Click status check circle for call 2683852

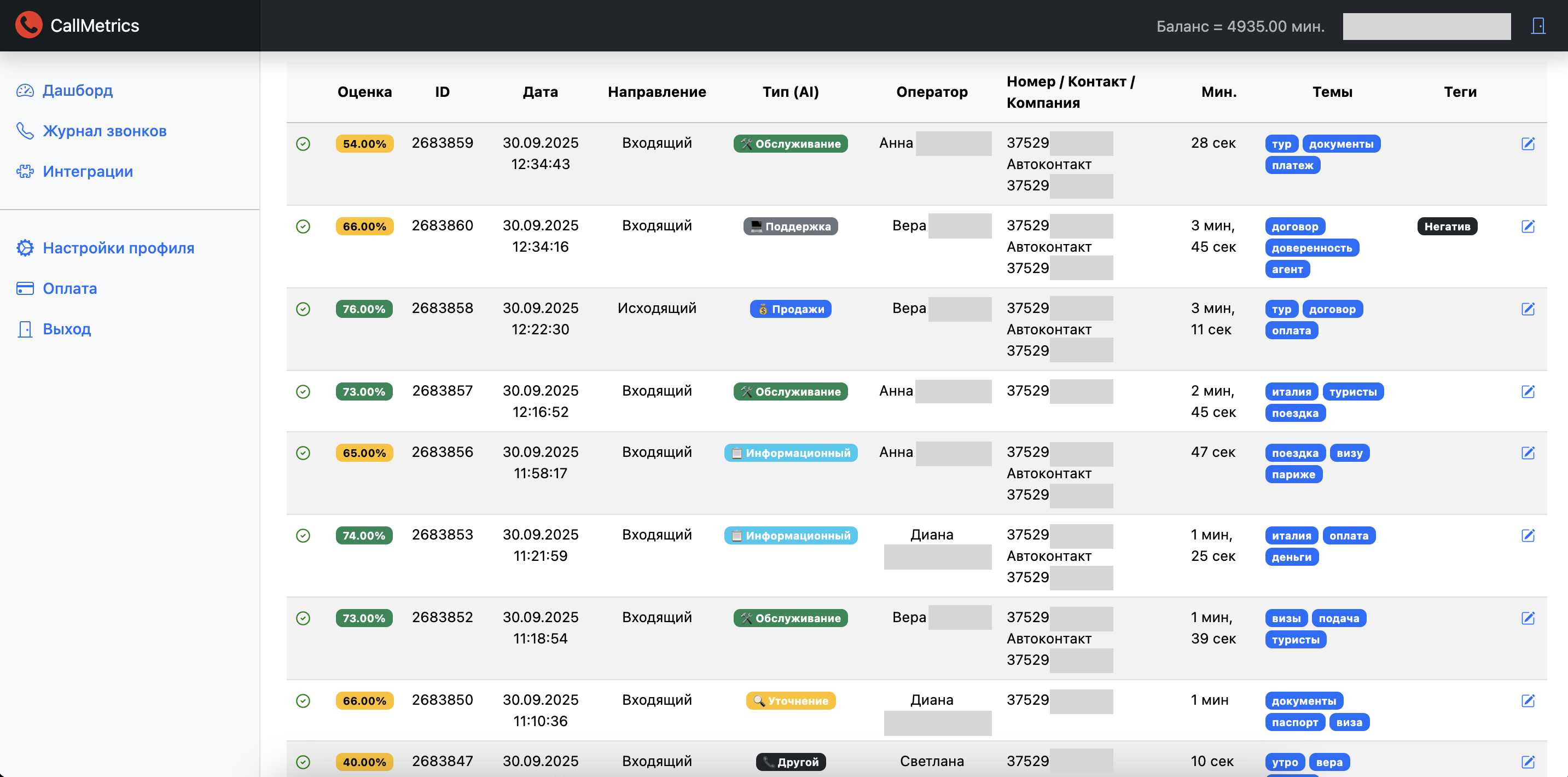[x=303, y=619]
